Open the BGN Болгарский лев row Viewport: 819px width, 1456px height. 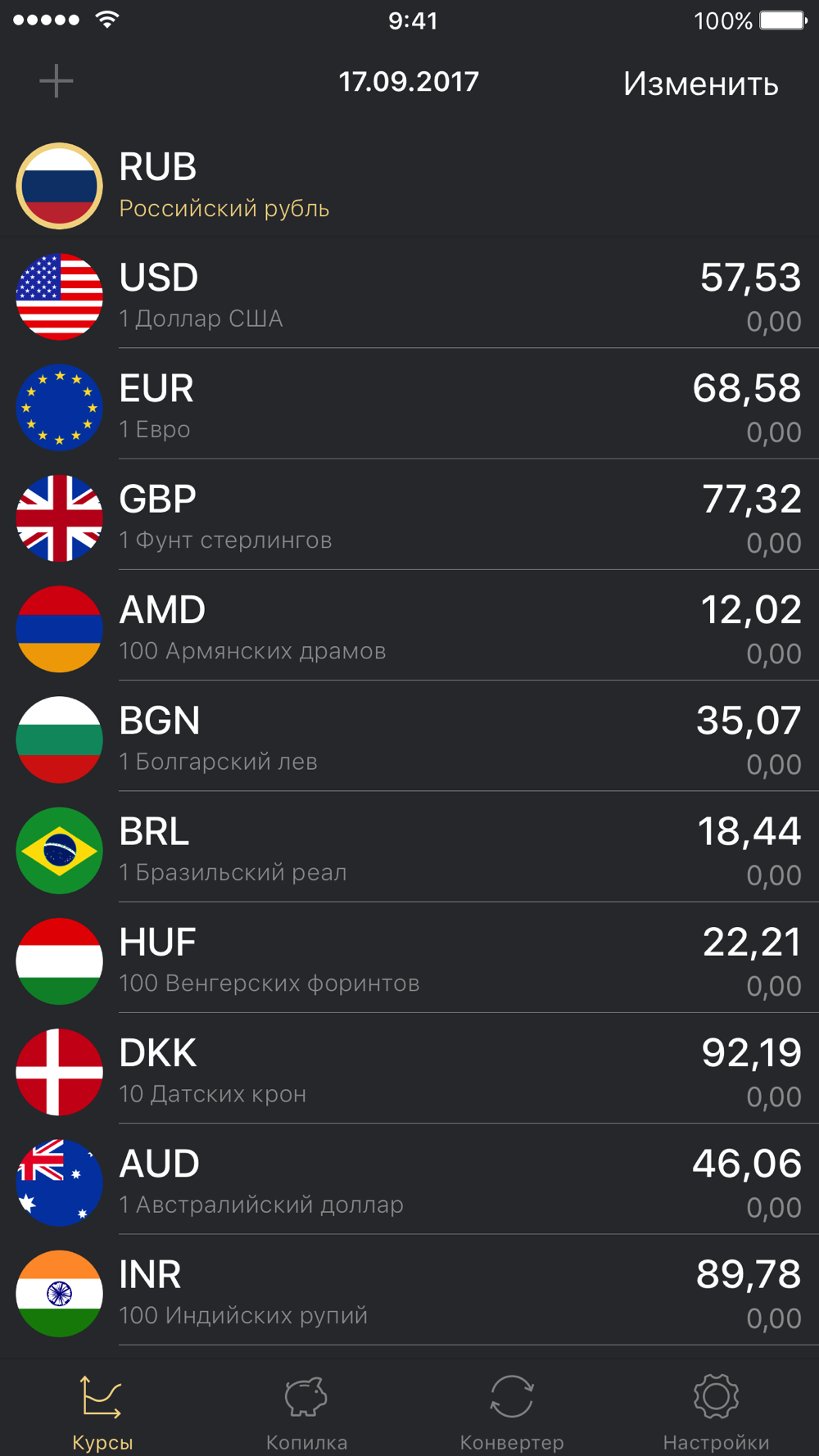(409, 739)
